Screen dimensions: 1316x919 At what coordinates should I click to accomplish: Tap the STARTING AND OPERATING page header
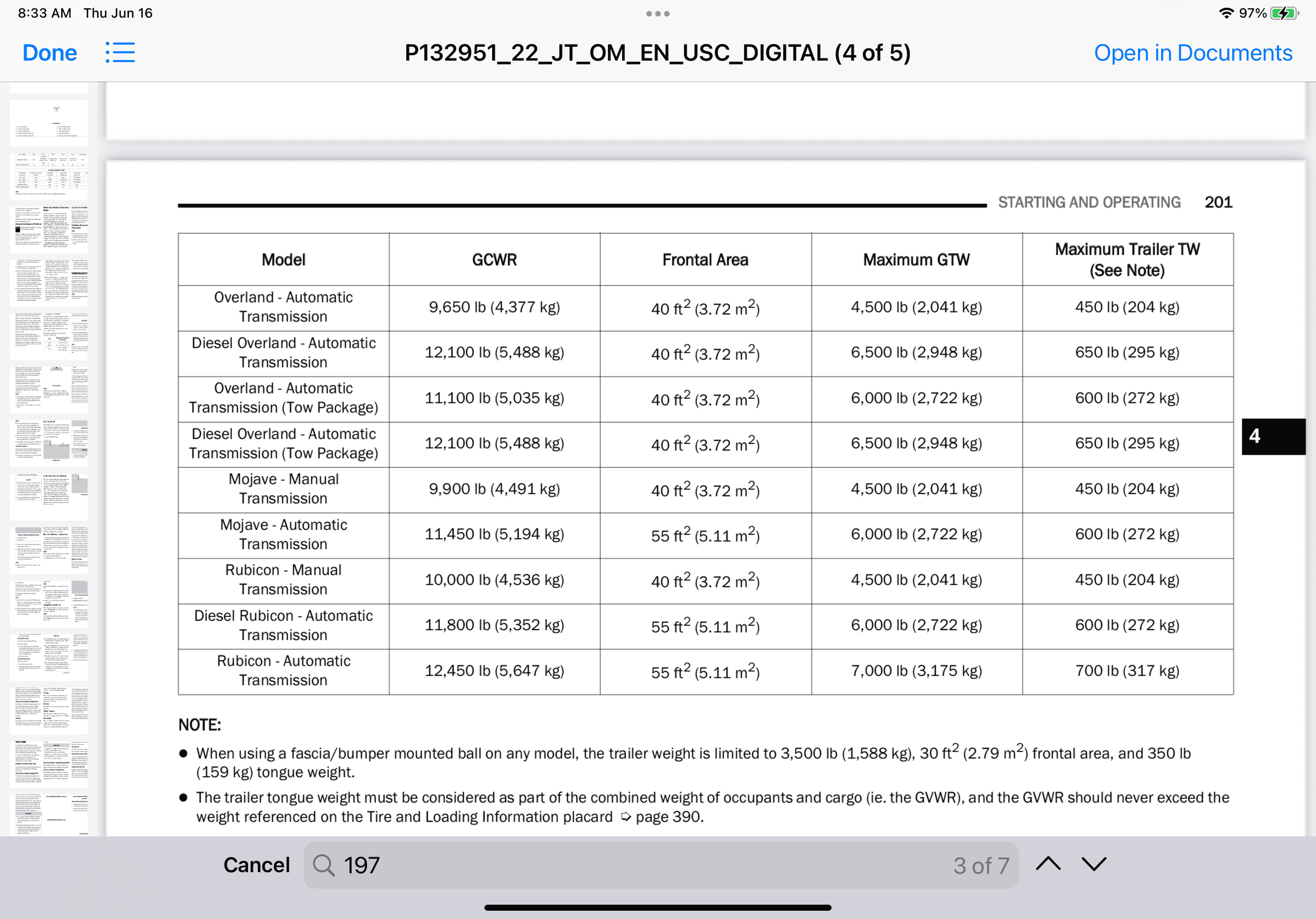pos(1089,202)
